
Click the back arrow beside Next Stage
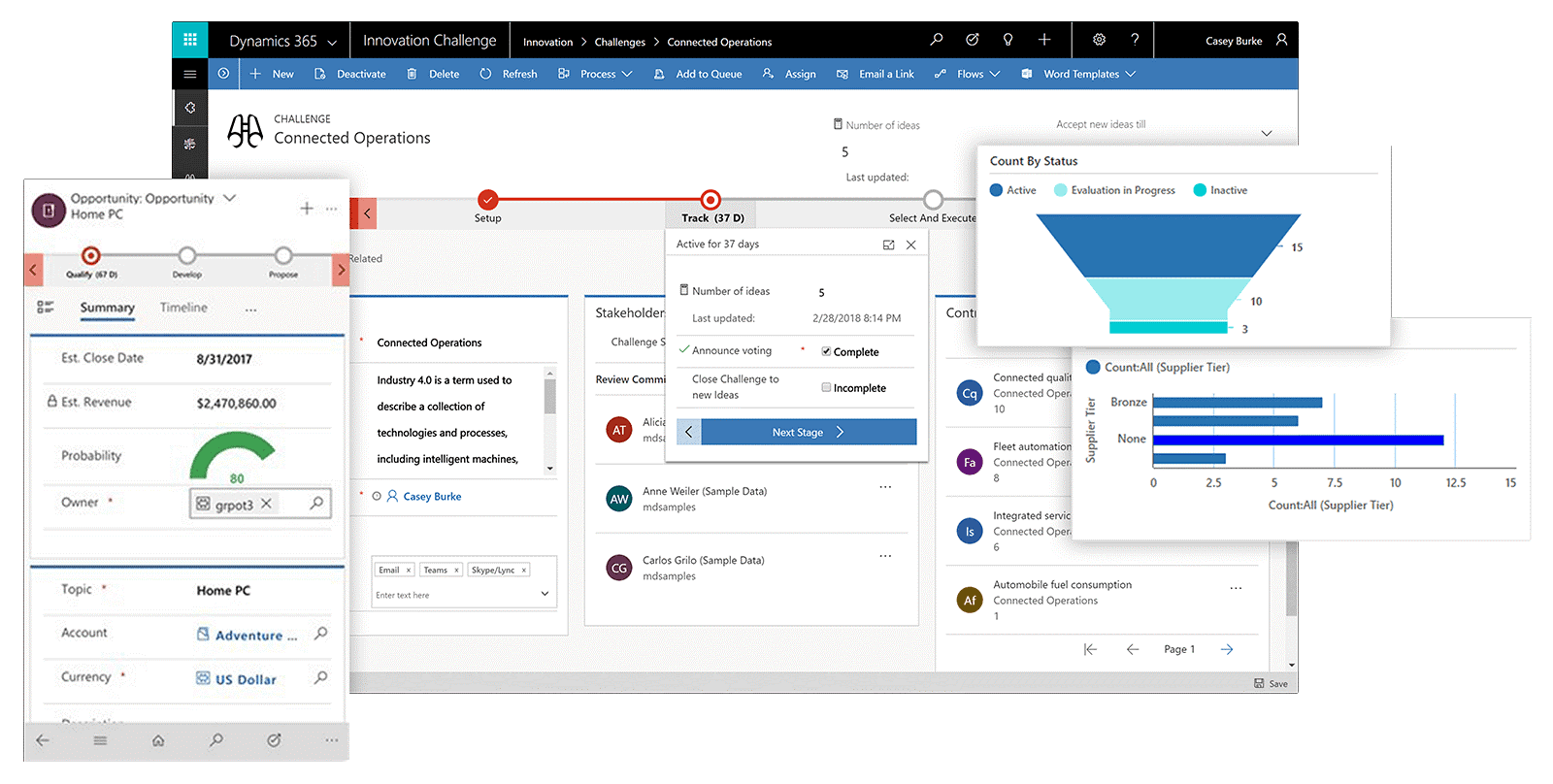689,432
